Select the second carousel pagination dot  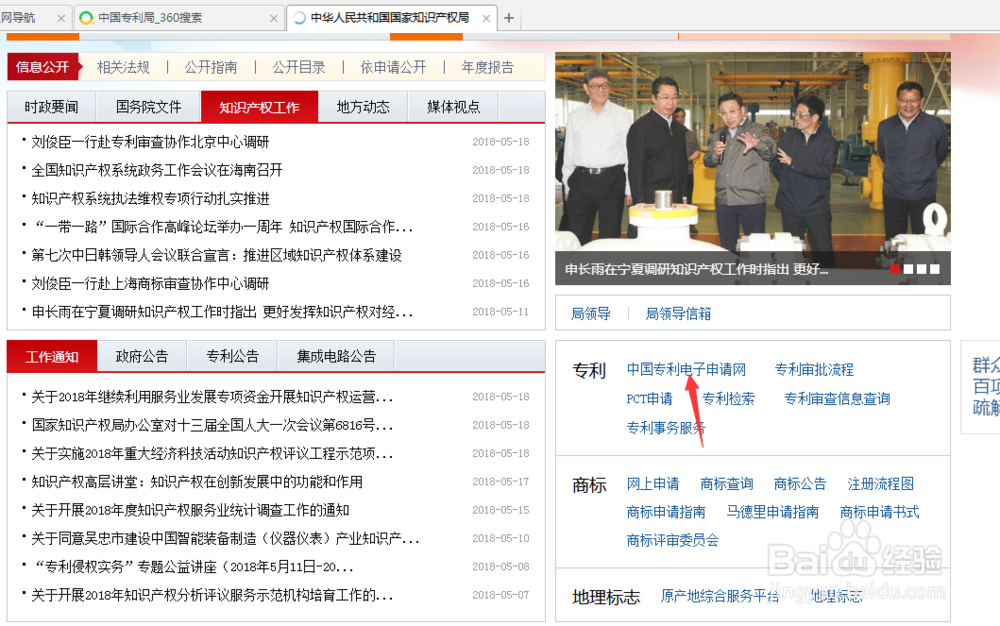(x=910, y=269)
